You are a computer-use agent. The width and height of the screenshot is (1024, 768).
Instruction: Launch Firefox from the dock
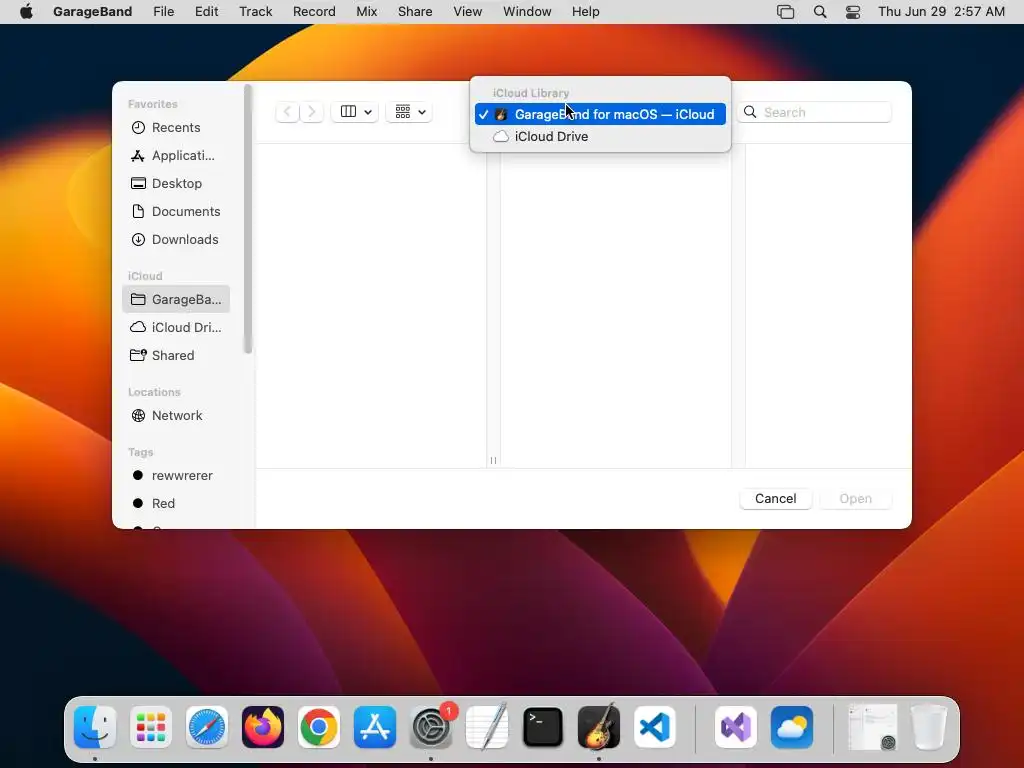[263, 727]
